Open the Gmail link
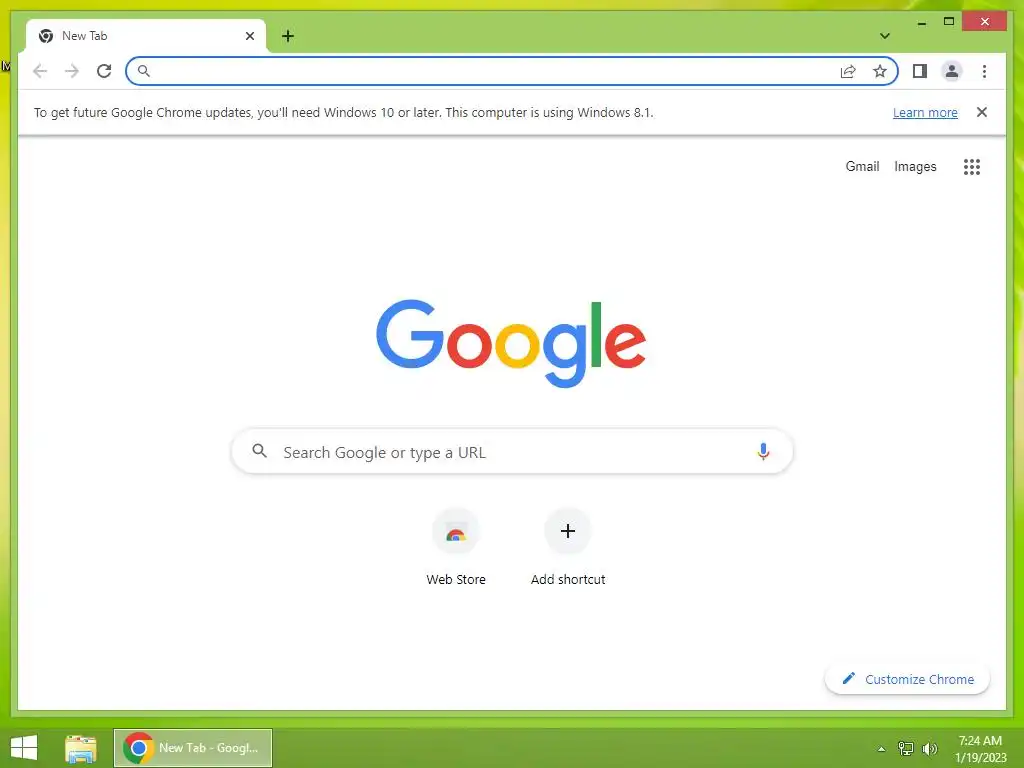Screen dimensions: 1024x768 coord(862,167)
